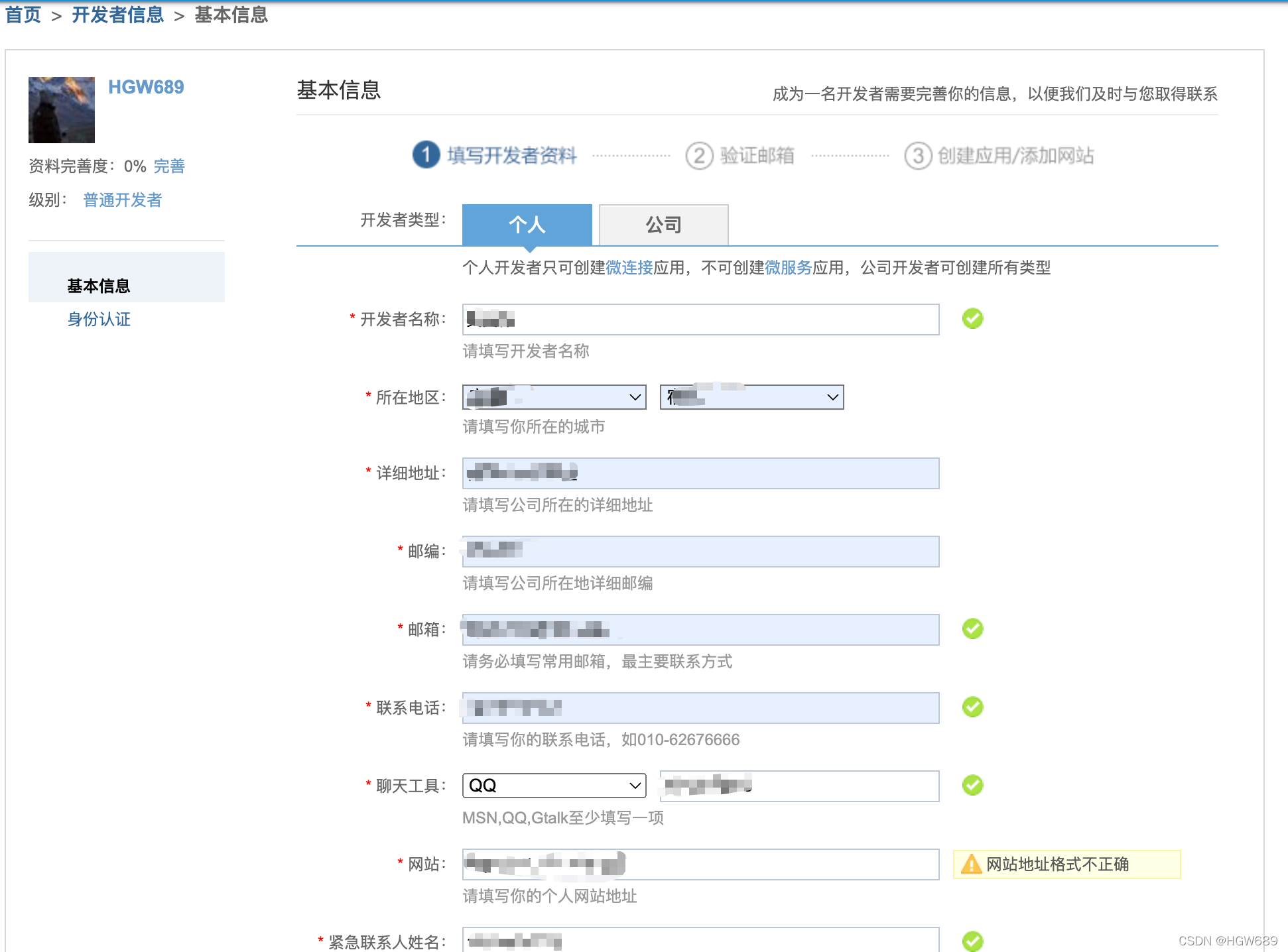Focus the 邮箱 input field
The height and width of the screenshot is (952, 1288).
click(701, 630)
